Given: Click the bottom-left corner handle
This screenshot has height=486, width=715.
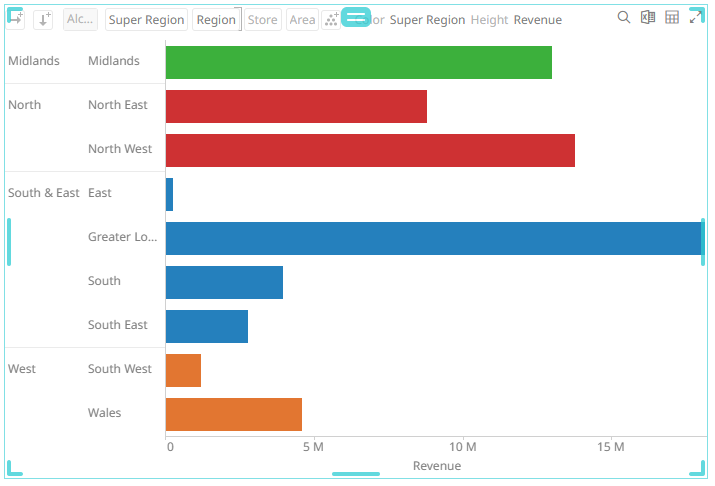Looking at the screenshot, I should point(14,469).
